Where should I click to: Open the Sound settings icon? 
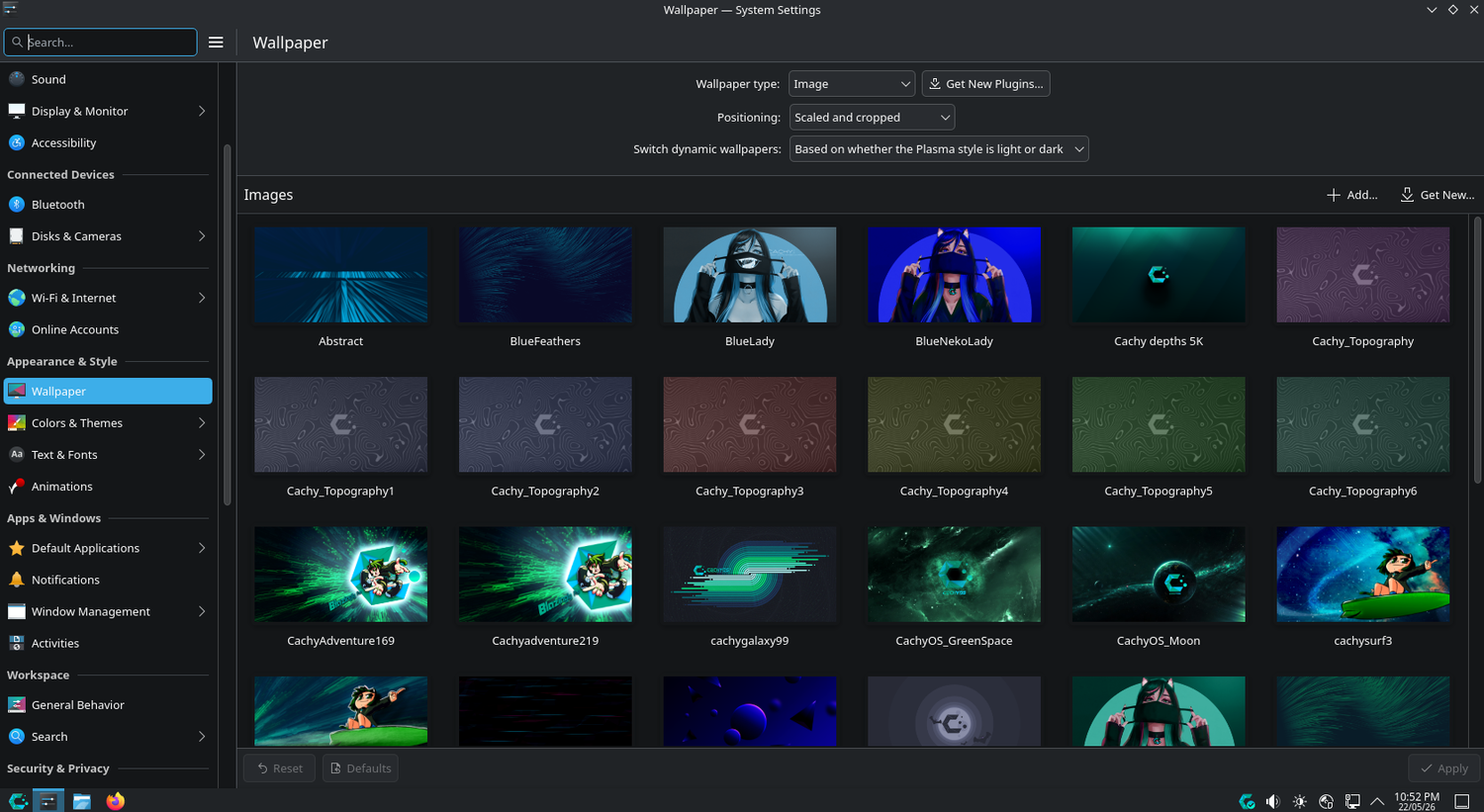point(16,79)
